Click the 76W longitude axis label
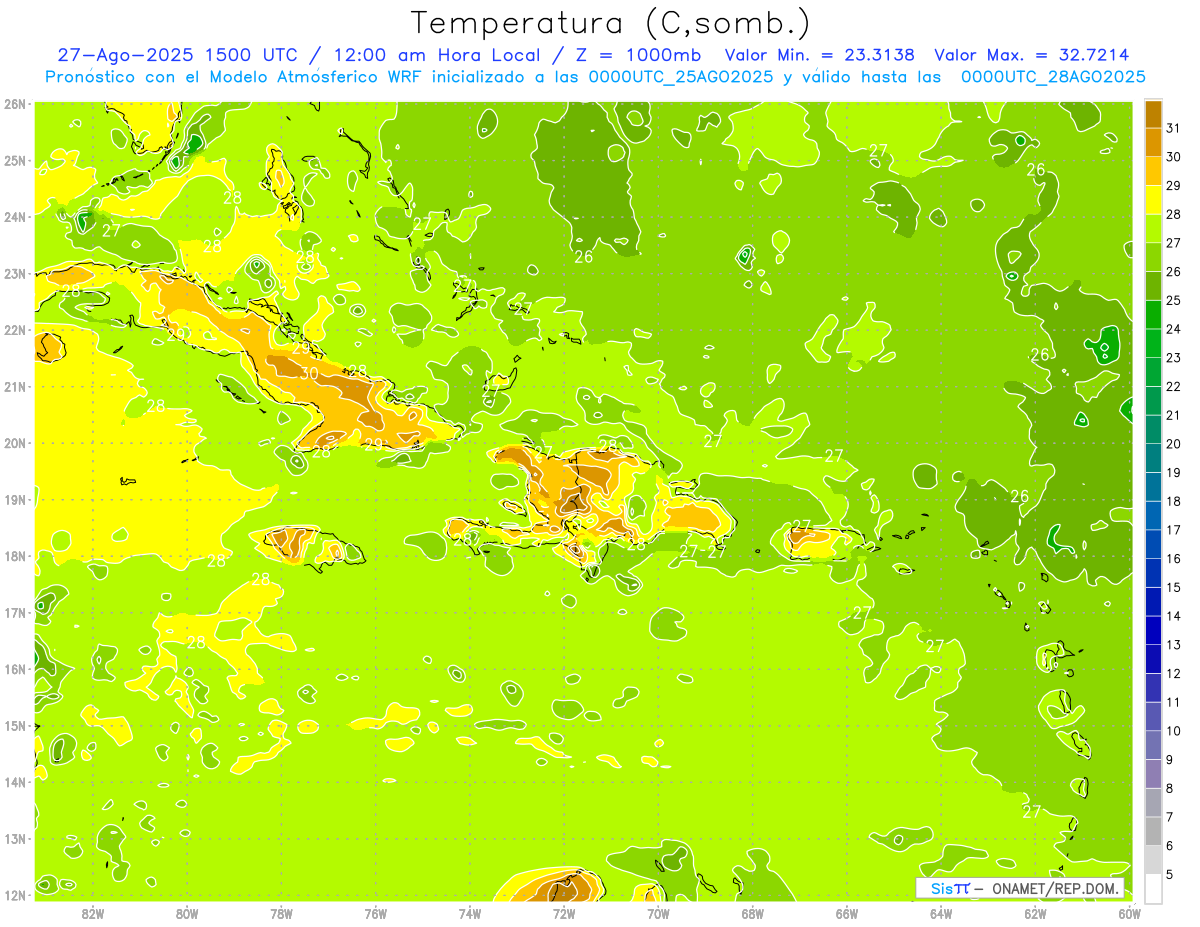 376,914
